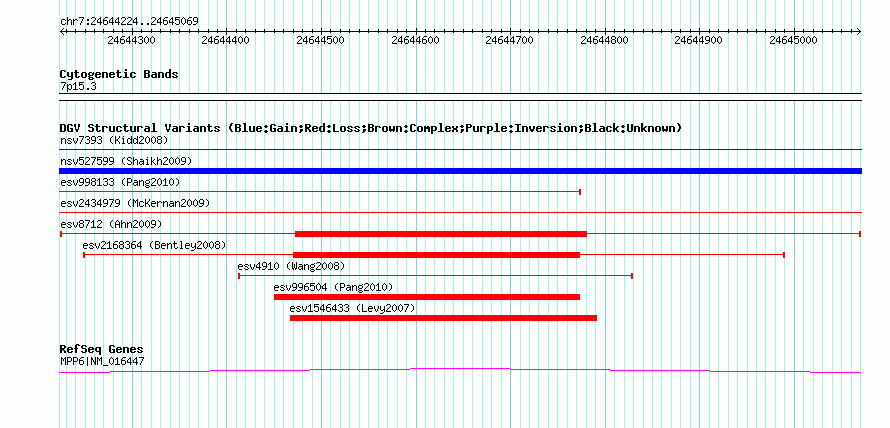Click the thick blue nsv527599 gain bar
The width and height of the screenshot is (890, 428).
point(460,171)
